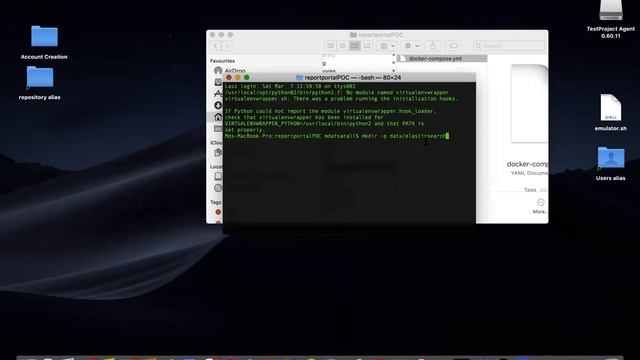Open the repository alias folder on desktop
The width and height of the screenshot is (640, 360).
[40, 77]
